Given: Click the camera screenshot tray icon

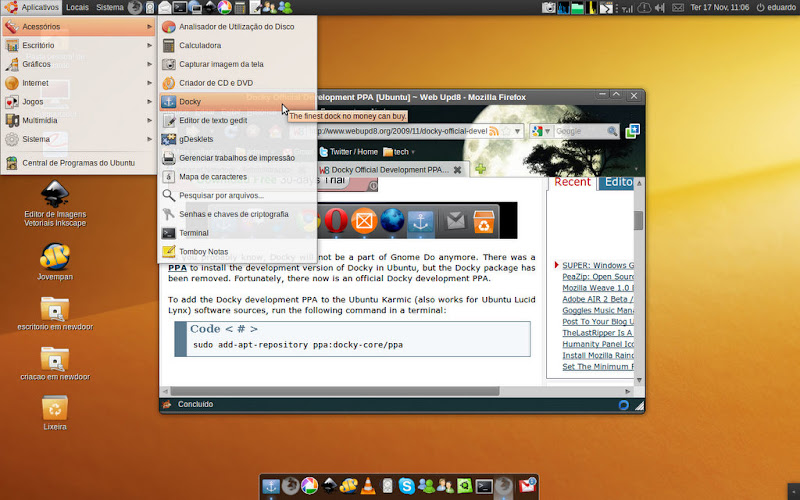Looking at the screenshot, I should tap(548, 7).
